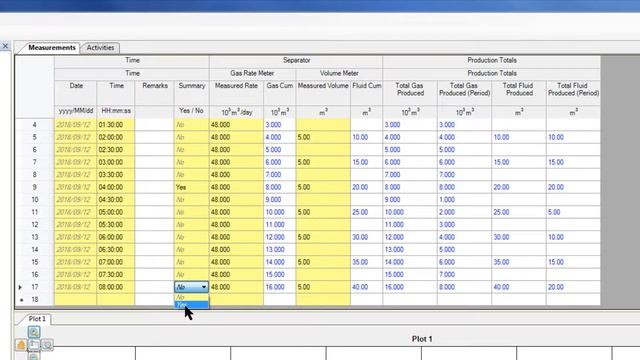Viewport: 640px width, 360px height.
Task: Select row header number 13
Action: (35, 237)
